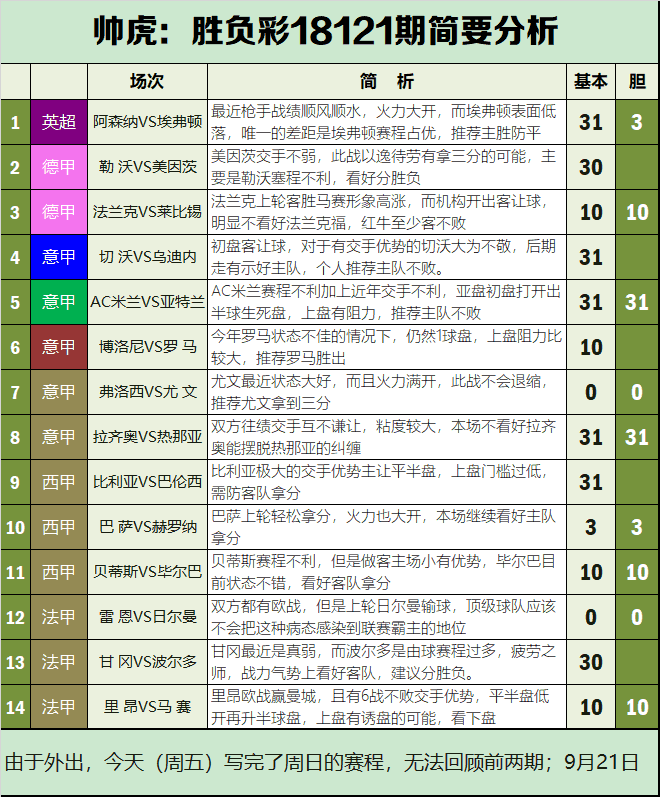Click match cell 雷 恩VS日尔曼
Viewport: 660px width, 797px height.
(x=147, y=617)
